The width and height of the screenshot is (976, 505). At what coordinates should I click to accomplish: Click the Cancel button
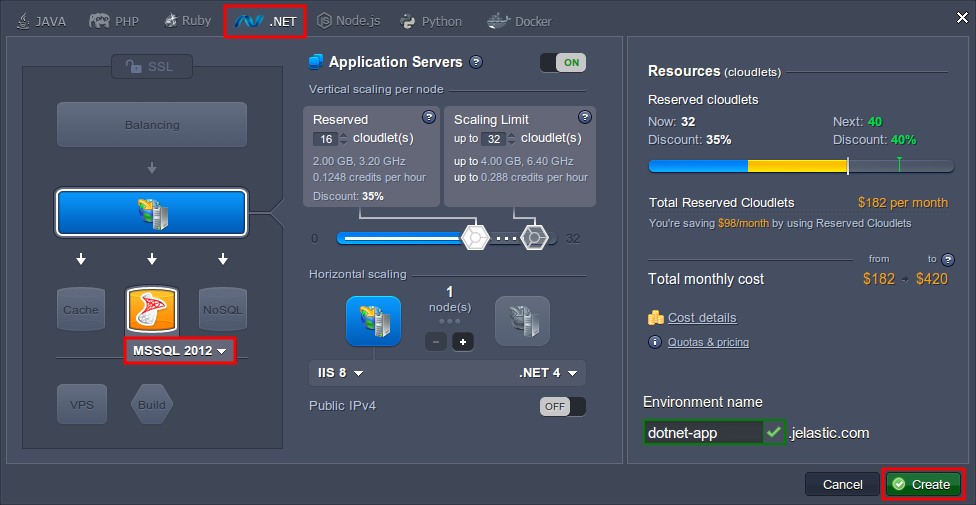pyautogui.click(x=843, y=484)
